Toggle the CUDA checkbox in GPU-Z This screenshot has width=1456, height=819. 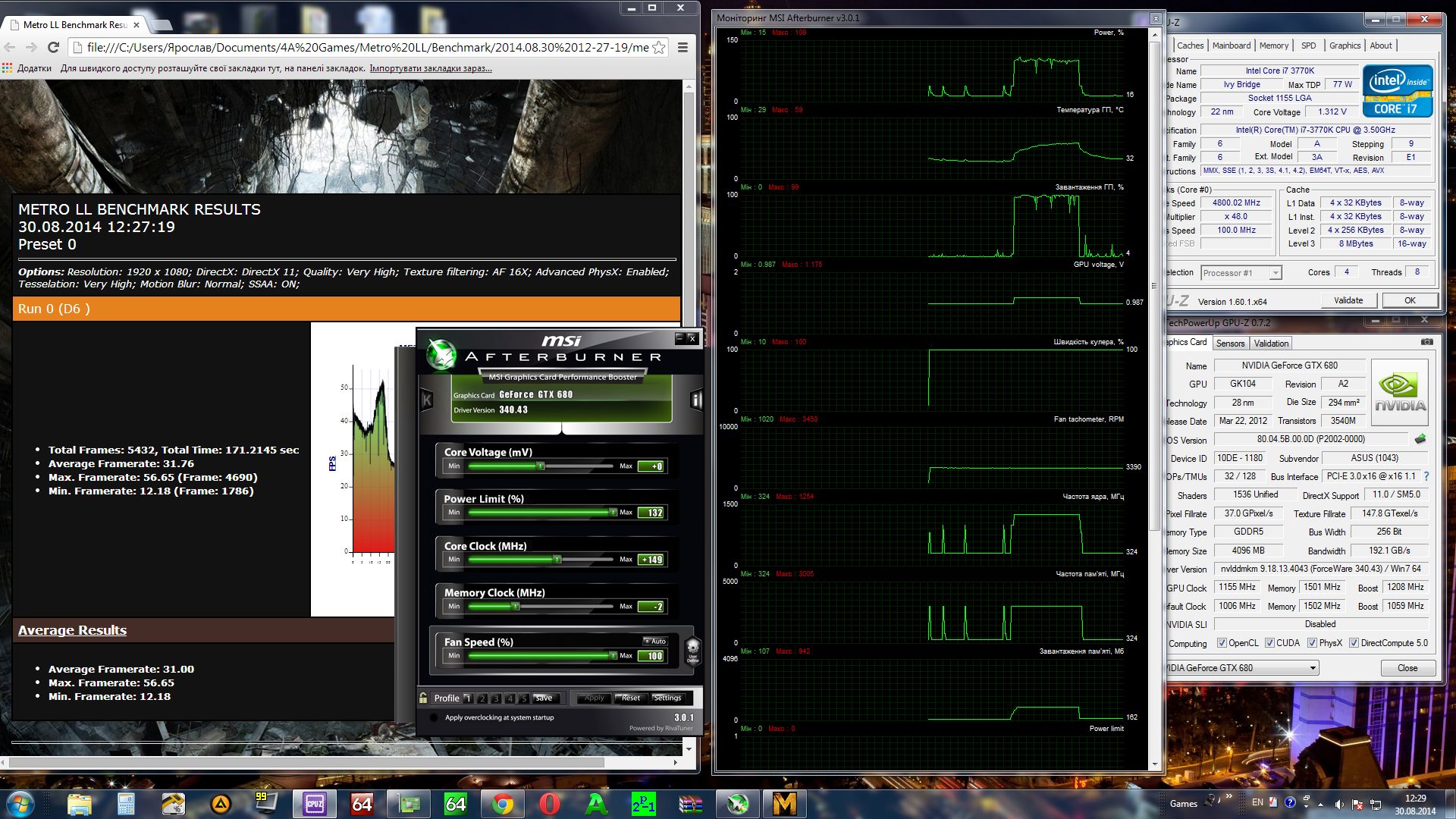tap(1269, 643)
